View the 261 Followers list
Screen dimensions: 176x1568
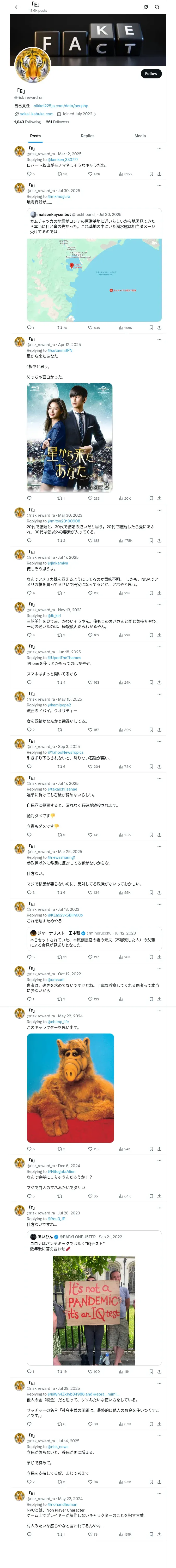[x=57, y=122]
